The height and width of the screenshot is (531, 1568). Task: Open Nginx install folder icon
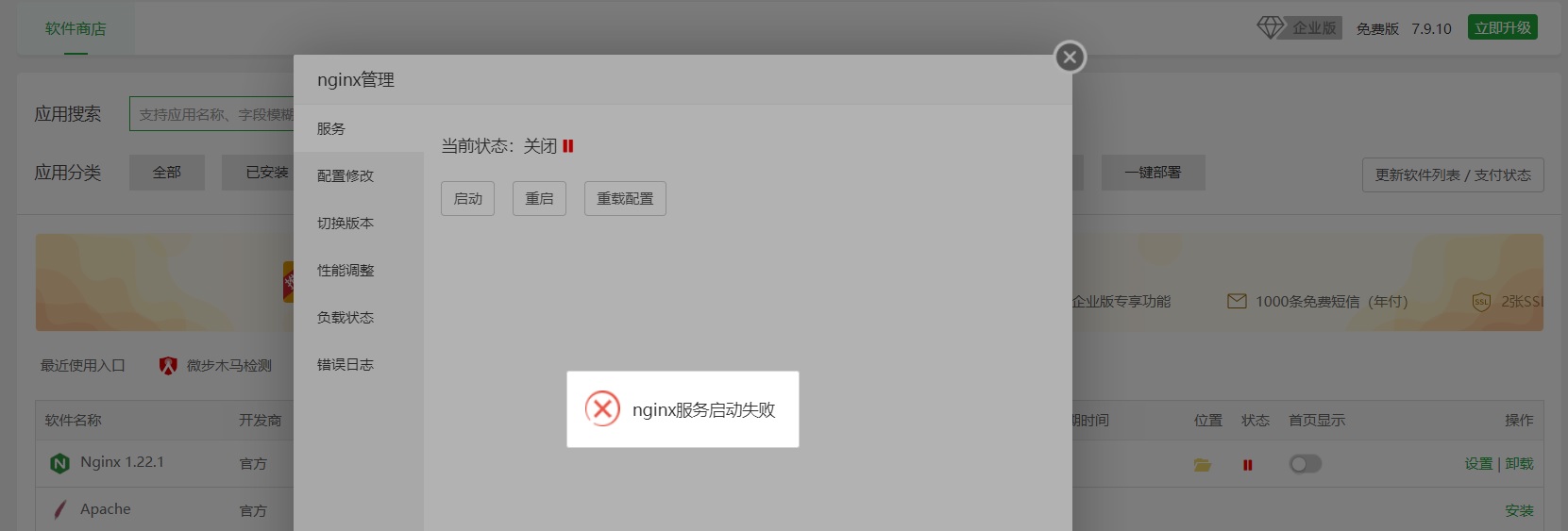(x=1203, y=465)
